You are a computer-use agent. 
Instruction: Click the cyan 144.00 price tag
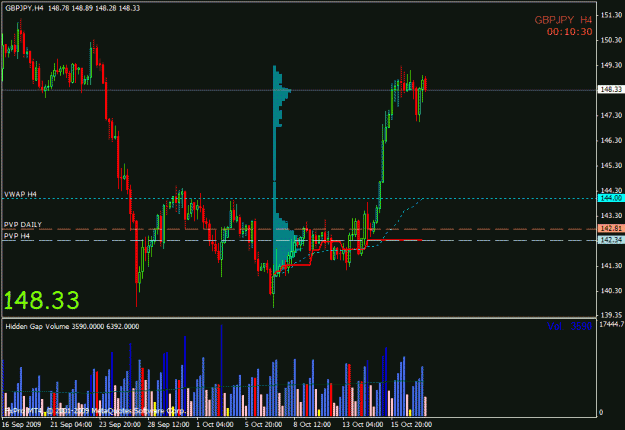(x=611, y=198)
